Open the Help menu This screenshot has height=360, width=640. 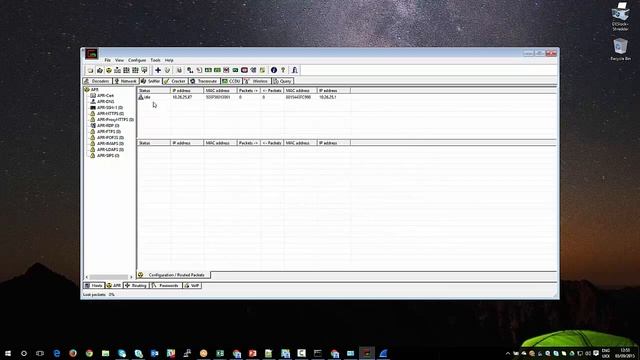pos(169,60)
